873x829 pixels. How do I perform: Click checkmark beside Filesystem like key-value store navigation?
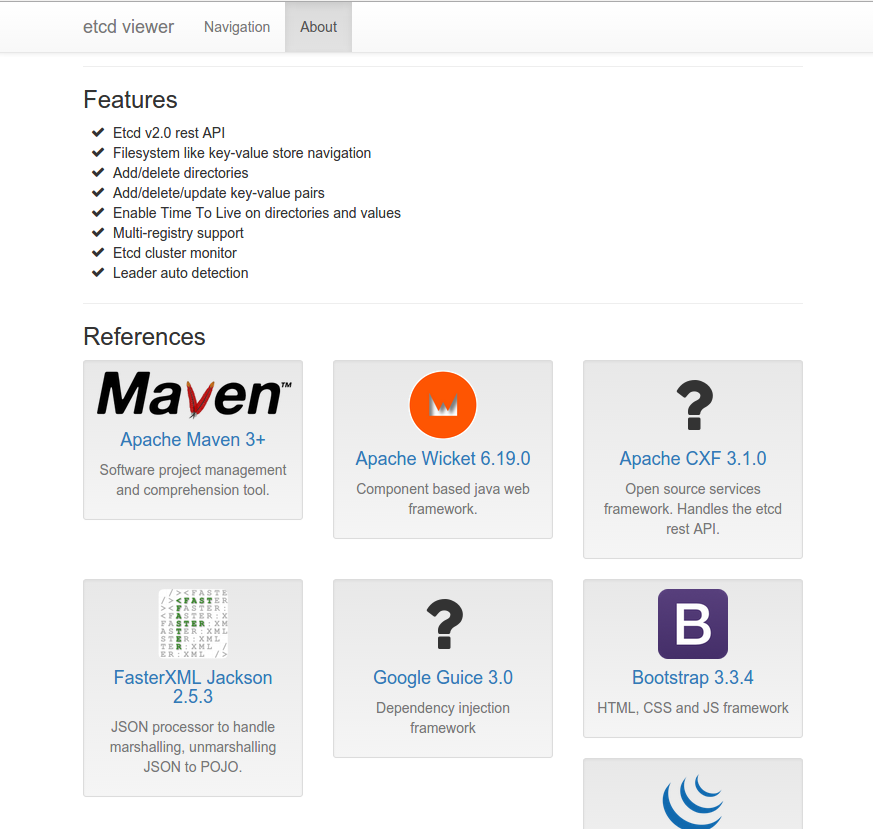point(98,153)
